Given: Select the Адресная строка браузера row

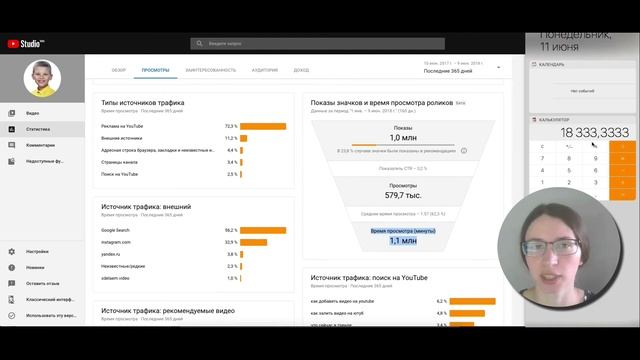Looking at the screenshot, I should (193, 150).
